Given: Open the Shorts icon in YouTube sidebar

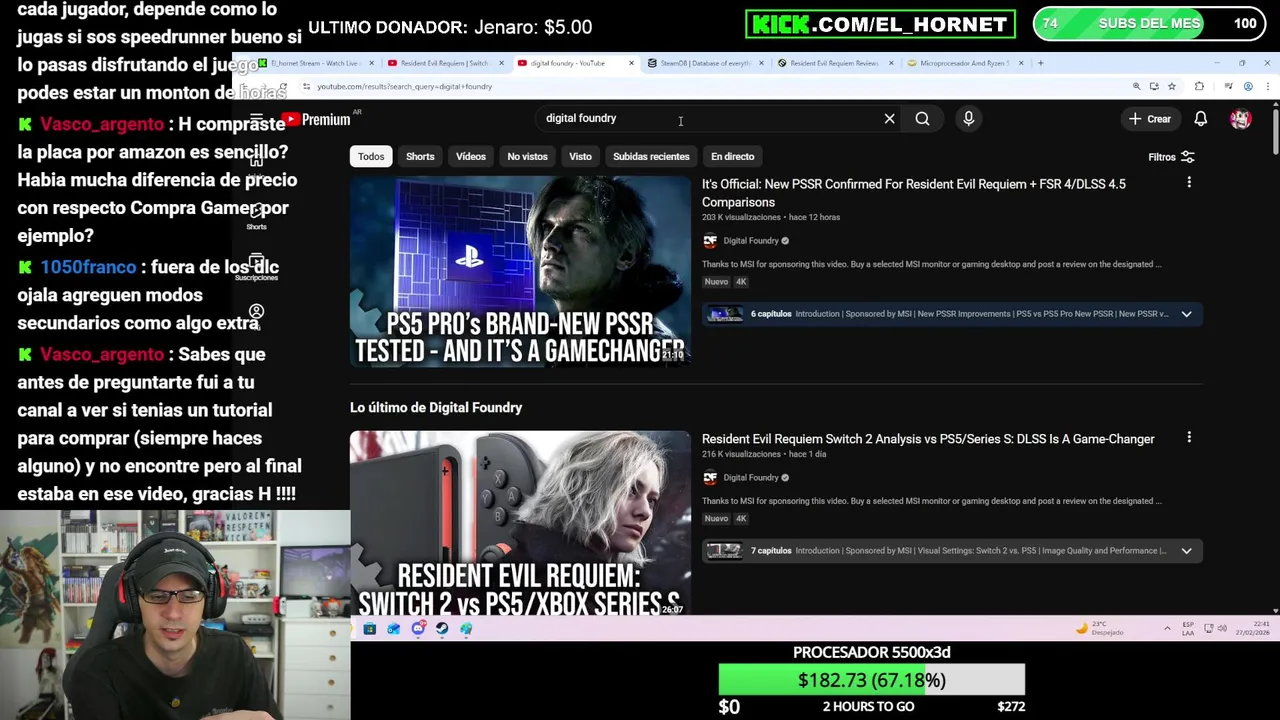Looking at the screenshot, I should pos(256,215).
